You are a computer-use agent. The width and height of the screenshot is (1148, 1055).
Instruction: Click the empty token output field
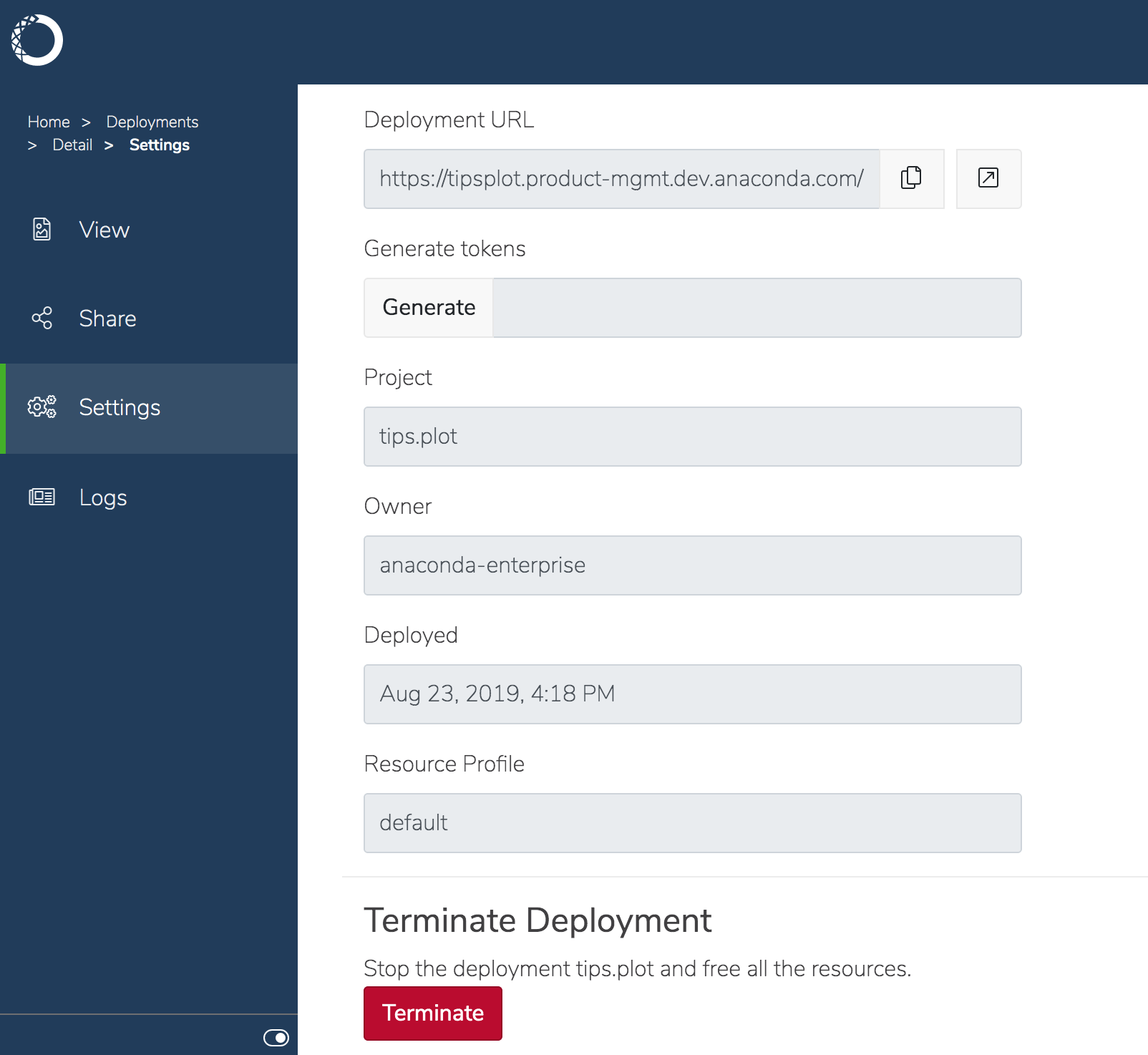[757, 307]
